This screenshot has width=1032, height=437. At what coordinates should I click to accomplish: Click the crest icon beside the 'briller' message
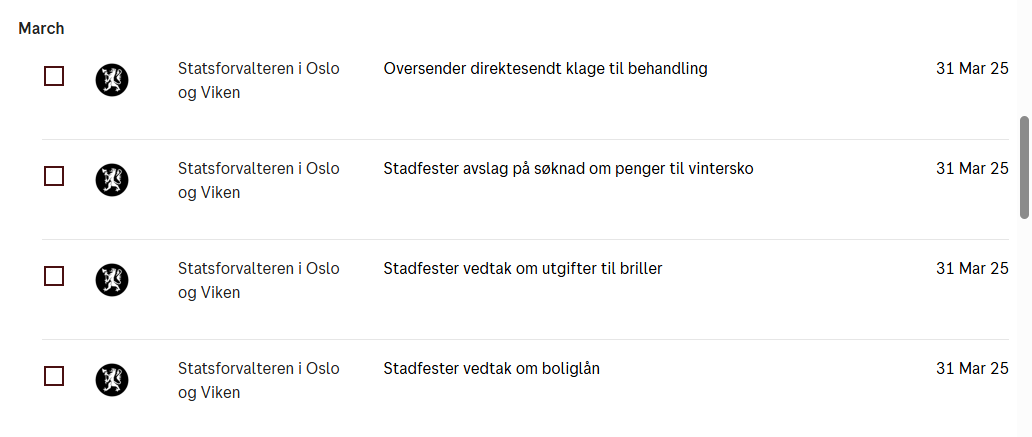pyautogui.click(x=112, y=280)
